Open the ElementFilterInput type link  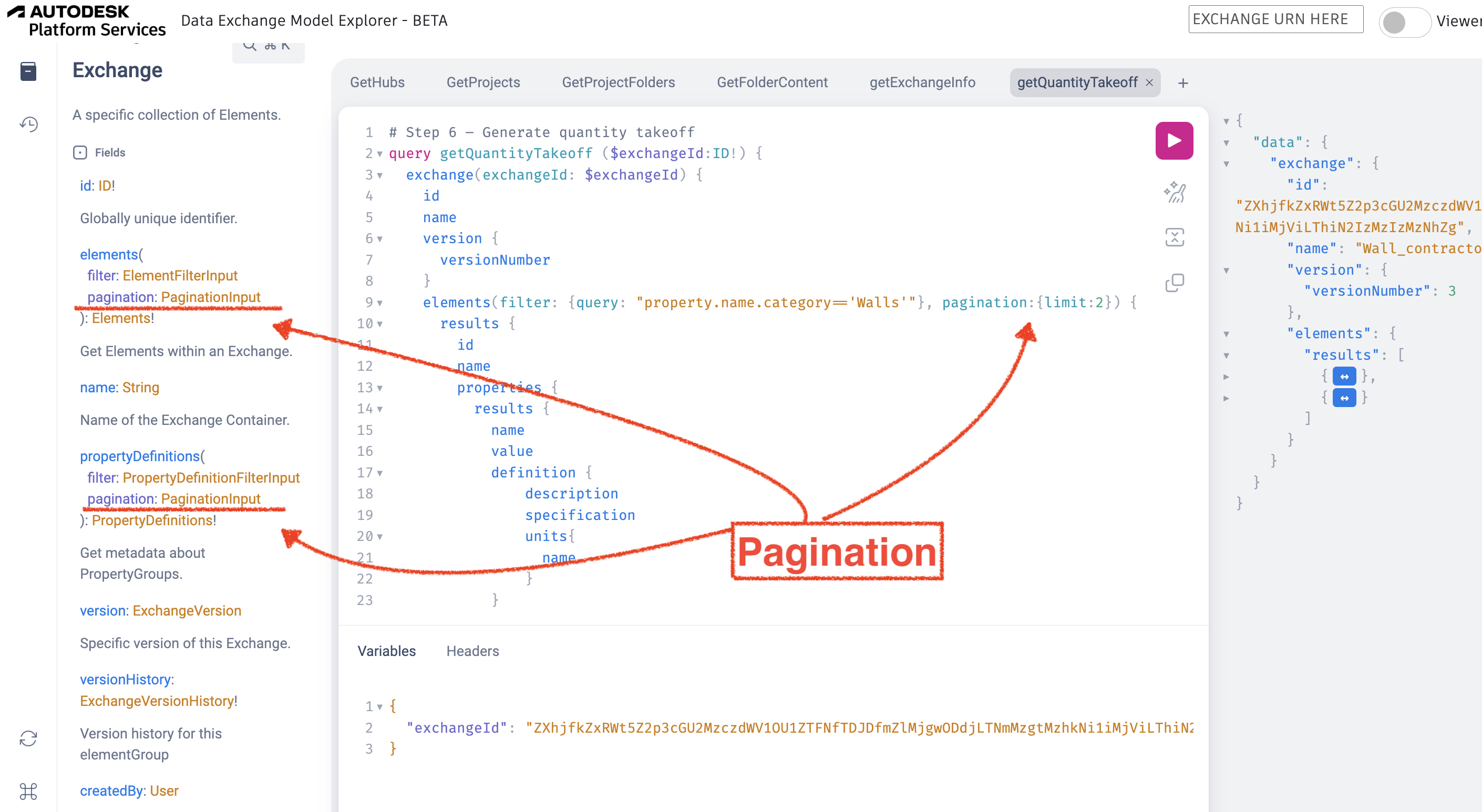180,275
